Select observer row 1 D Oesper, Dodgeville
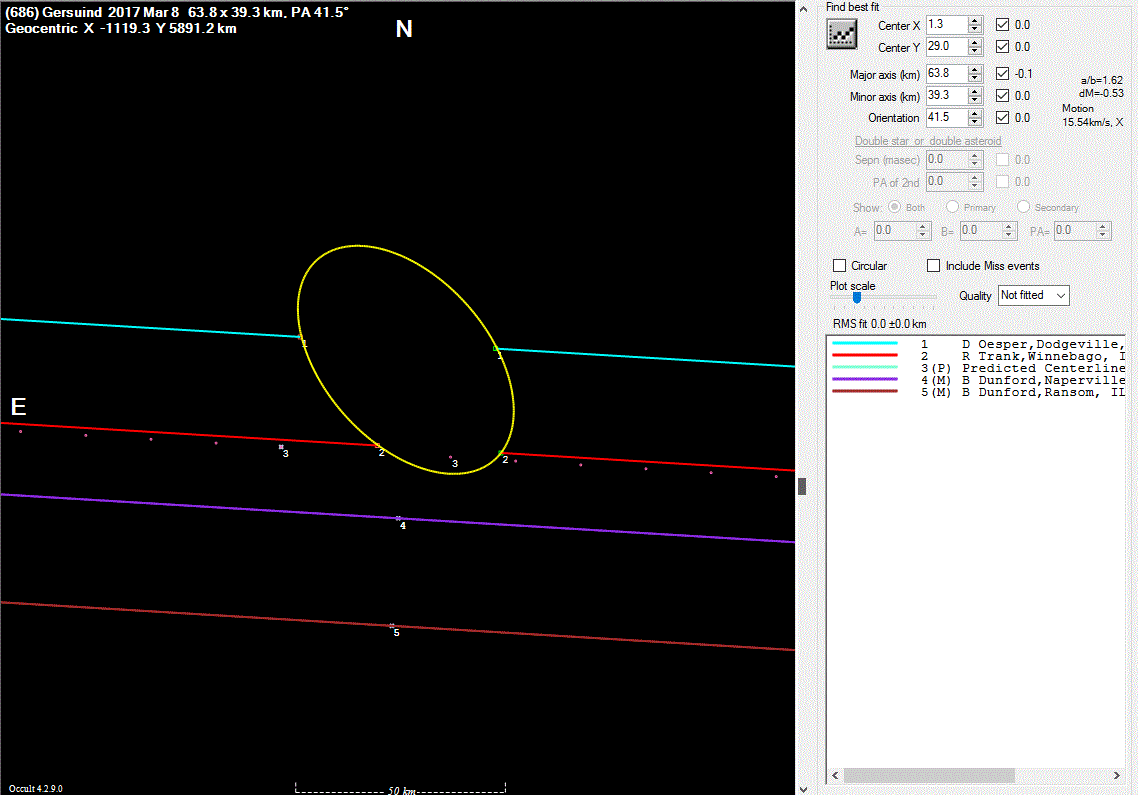1138x795 pixels. tap(977, 344)
